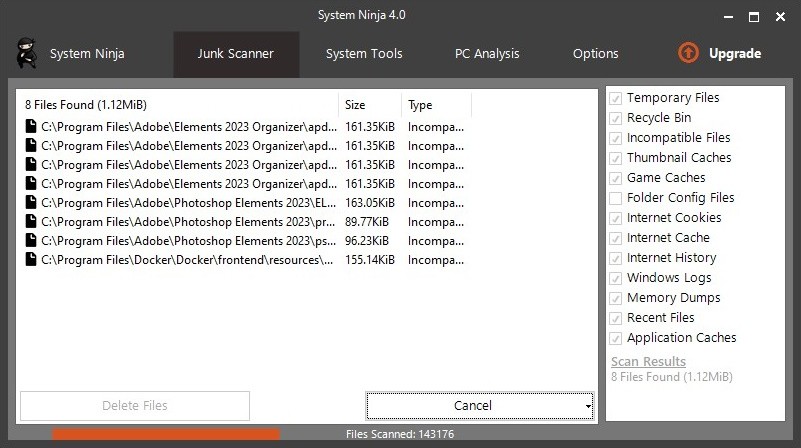Click the System Ninja ninja logo icon

(x=26, y=53)
